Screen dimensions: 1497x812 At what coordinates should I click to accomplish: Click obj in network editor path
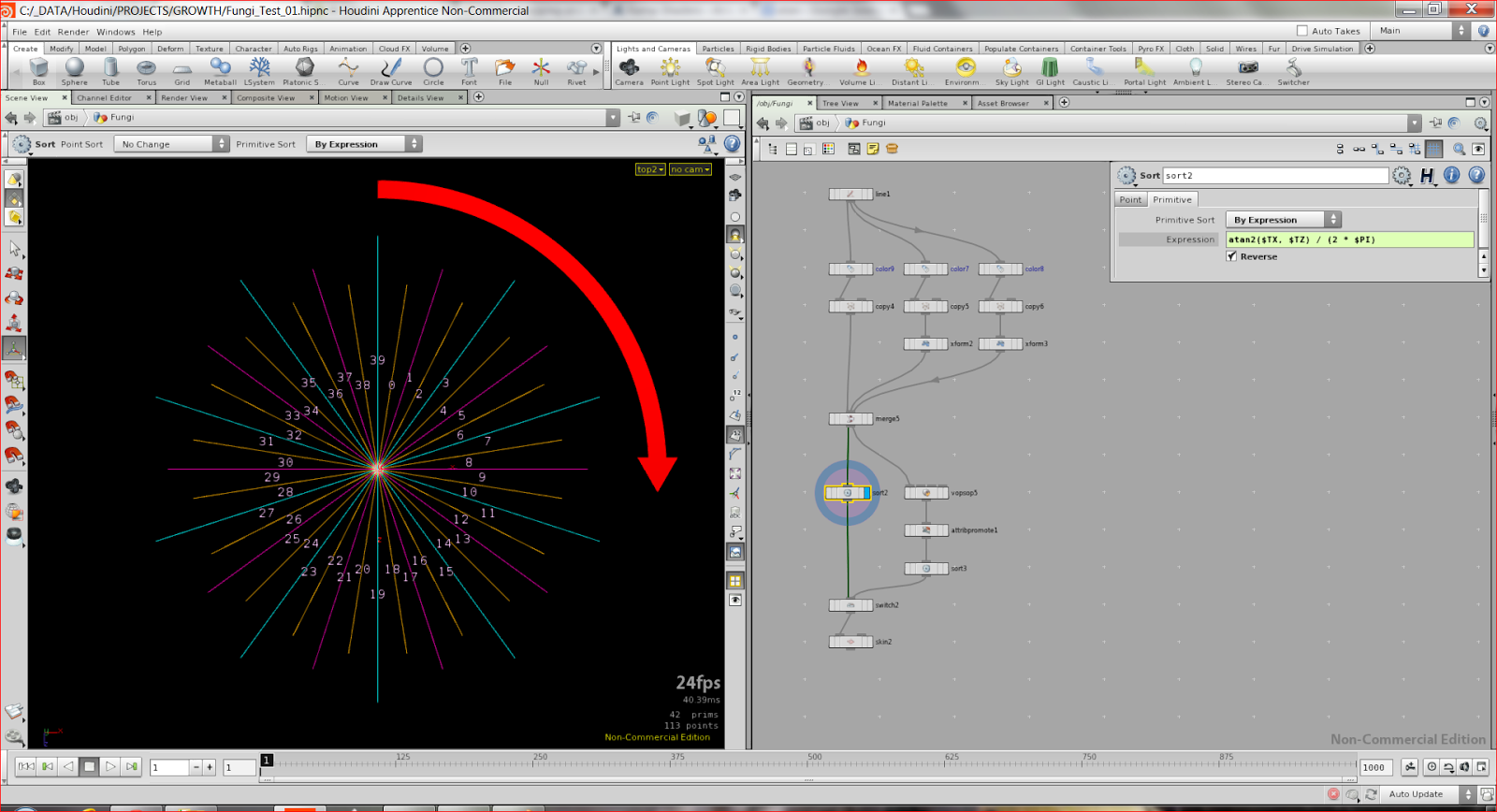pyautogui.click(x=814, y=123)
